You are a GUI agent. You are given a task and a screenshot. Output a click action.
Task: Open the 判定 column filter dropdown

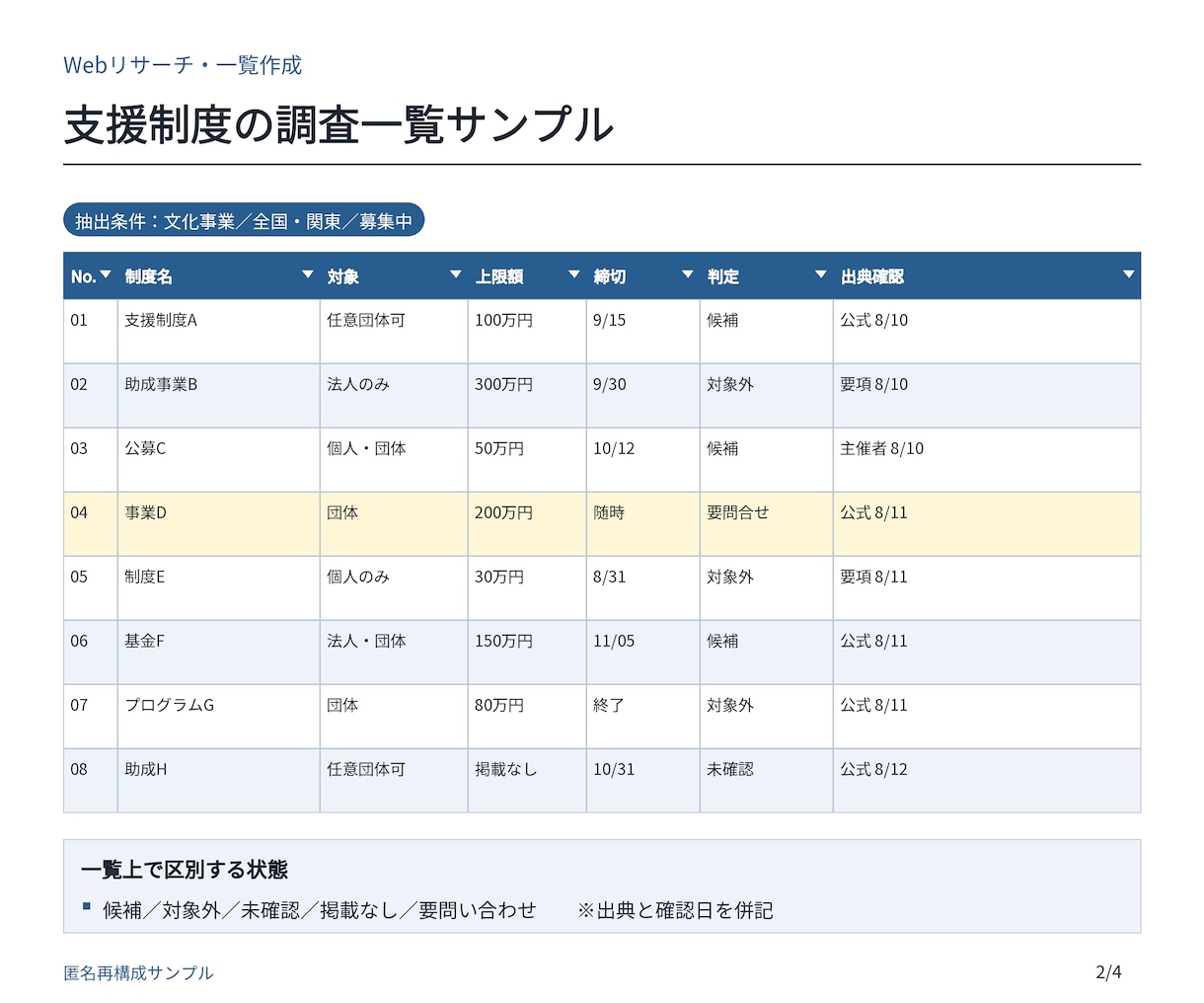[x=821, y=275]
